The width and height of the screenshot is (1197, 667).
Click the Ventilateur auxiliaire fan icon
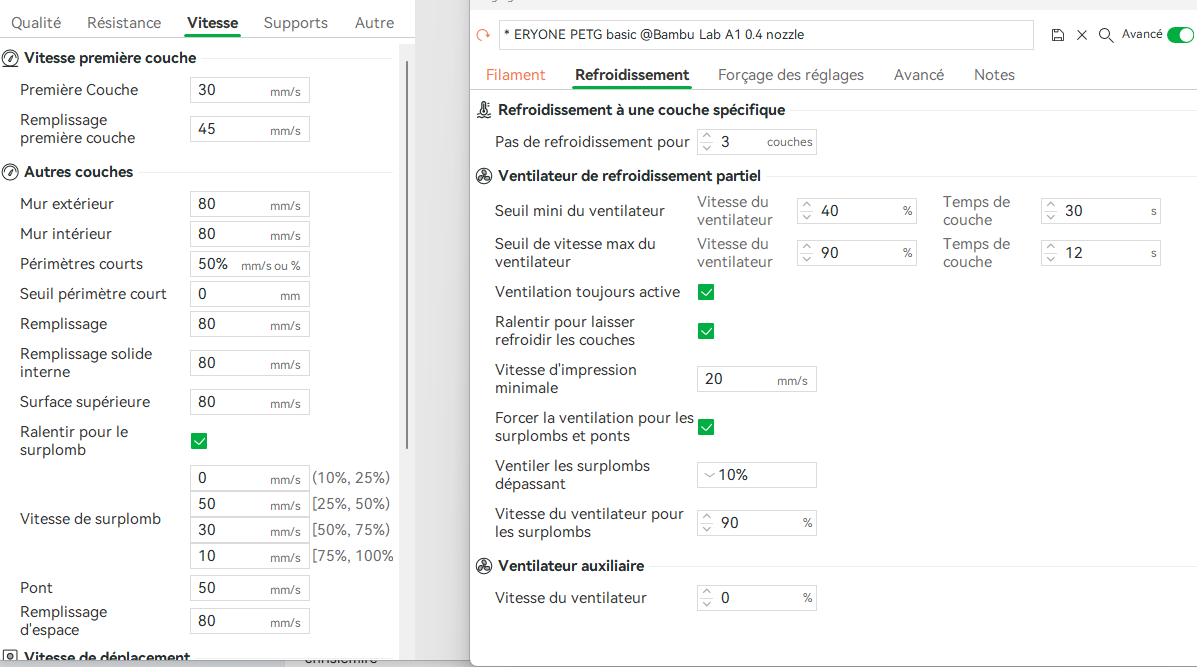[484, 566]
